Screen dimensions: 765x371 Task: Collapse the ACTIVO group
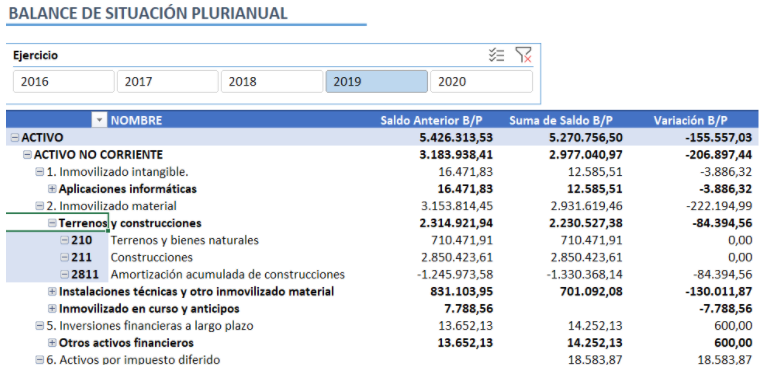click(x=15, y=138)
